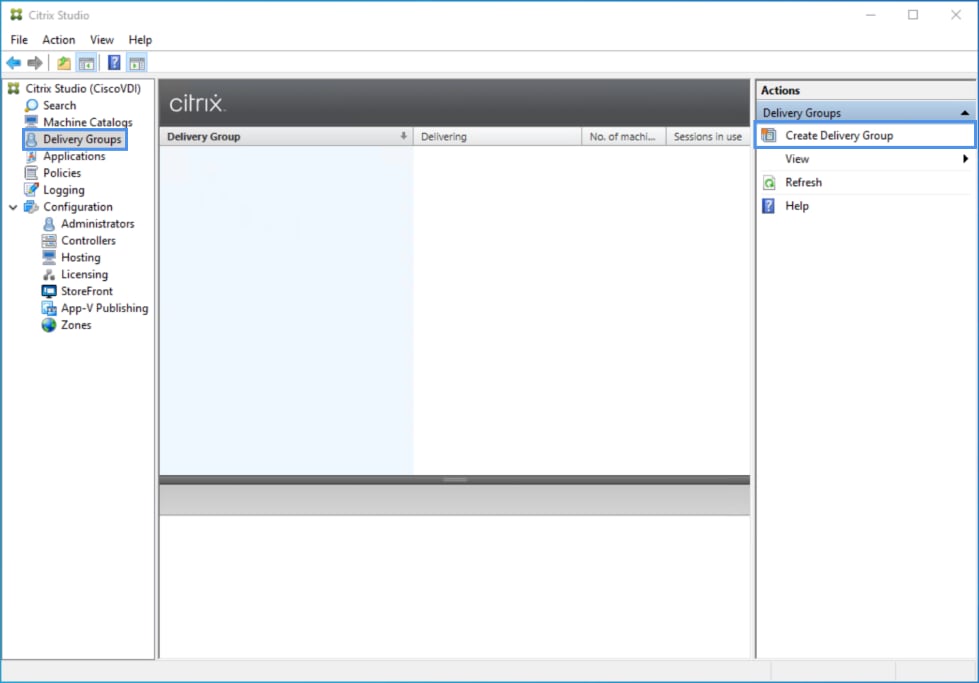The image size is (979, 683).
Task: Click the StoreFront screen icon
Action: 49,291
